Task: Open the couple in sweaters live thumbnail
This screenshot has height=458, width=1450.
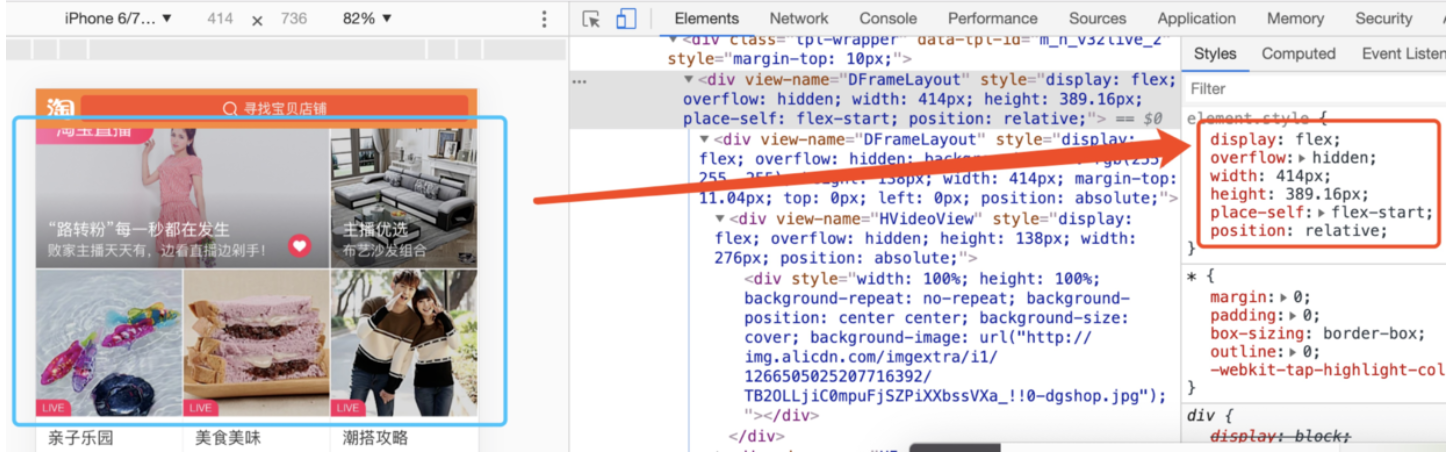Action: 404,343
